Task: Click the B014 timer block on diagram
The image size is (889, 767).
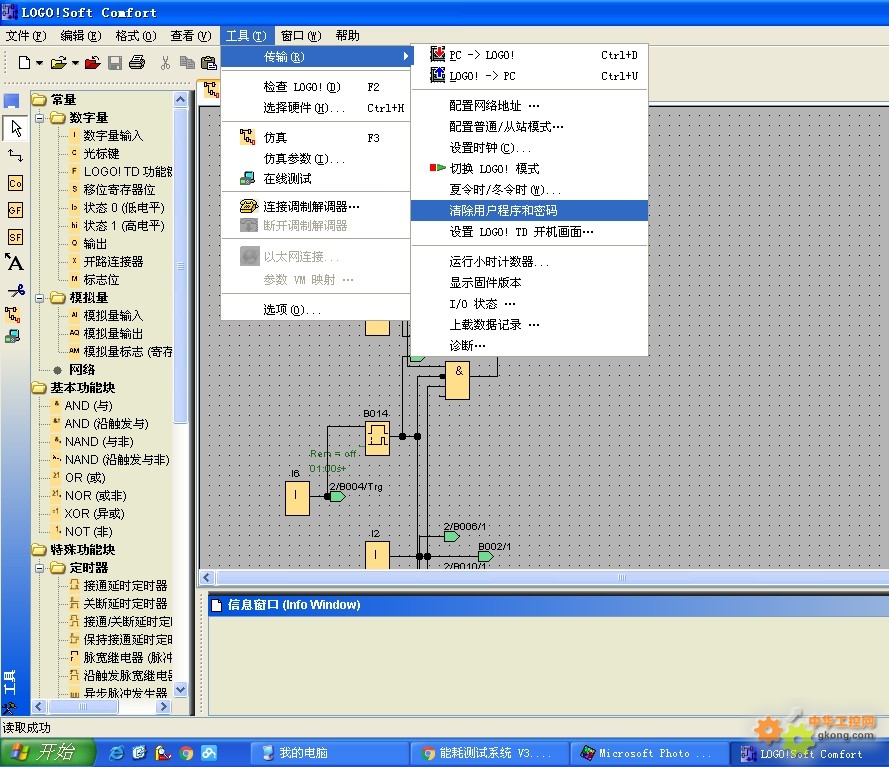Action: coord(377,438)
